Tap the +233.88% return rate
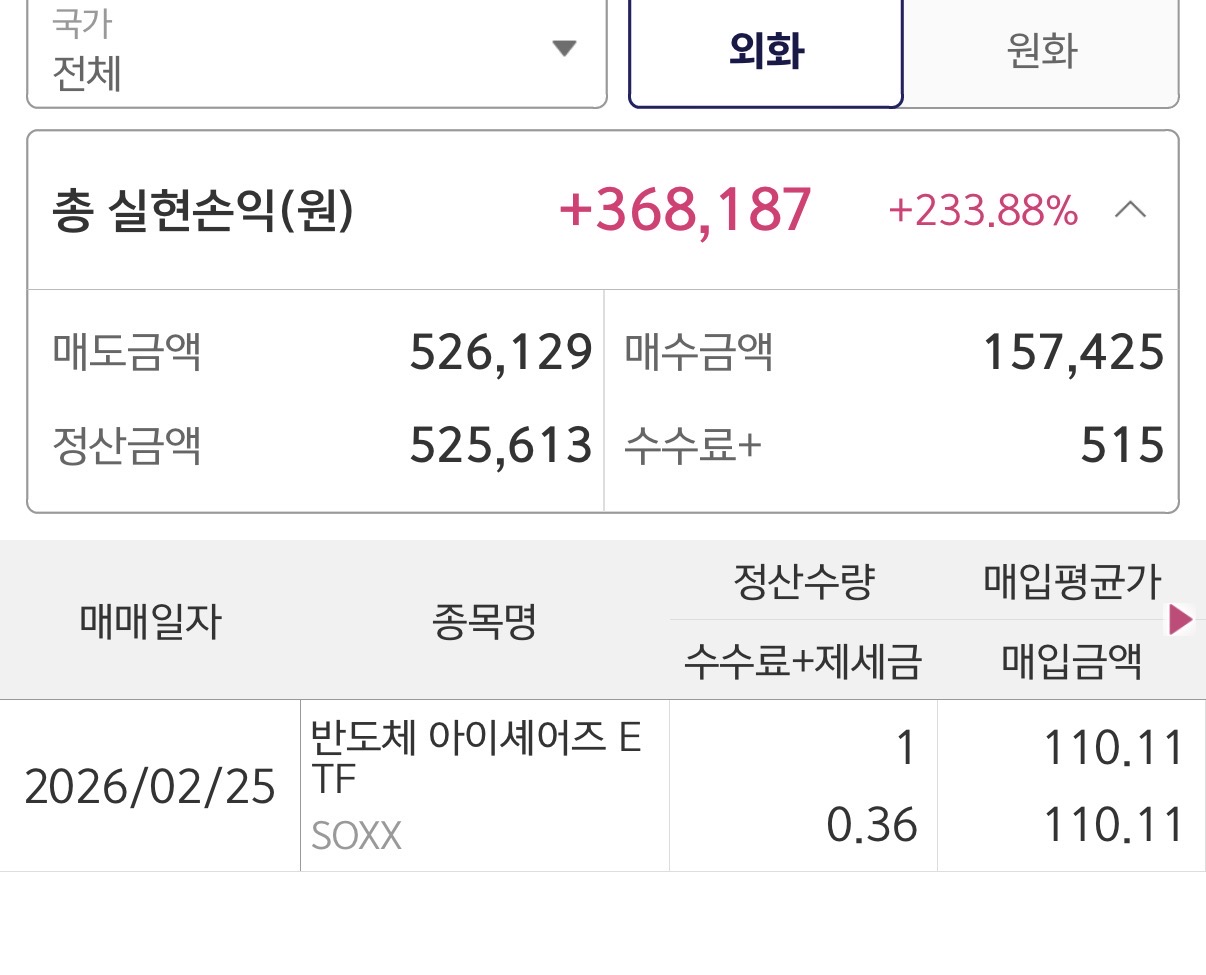 pyautogui.click(x=982, y=211)
